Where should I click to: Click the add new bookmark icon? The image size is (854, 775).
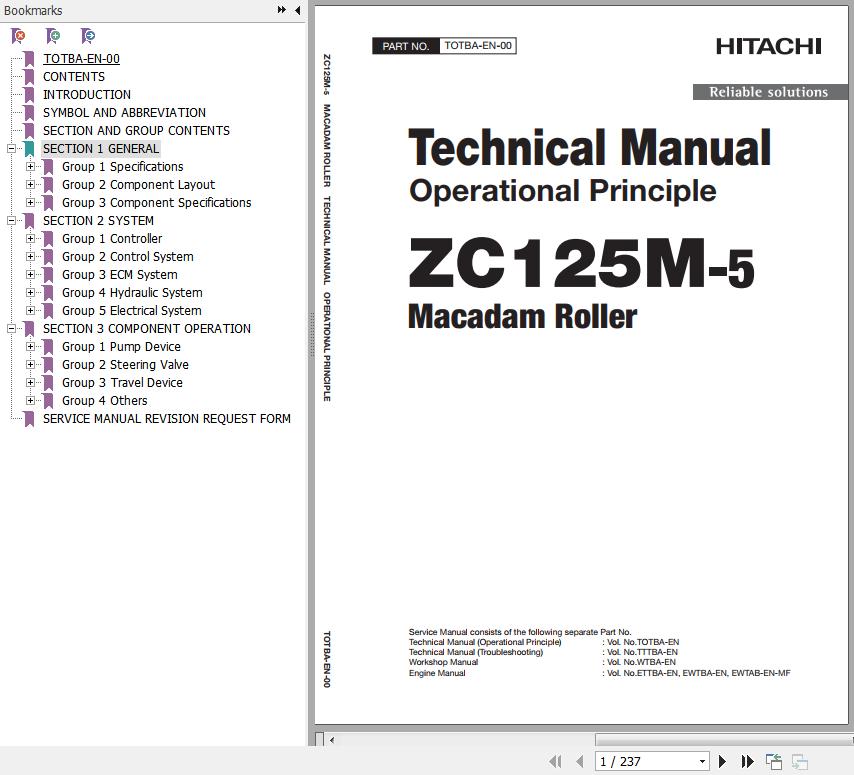53,36
